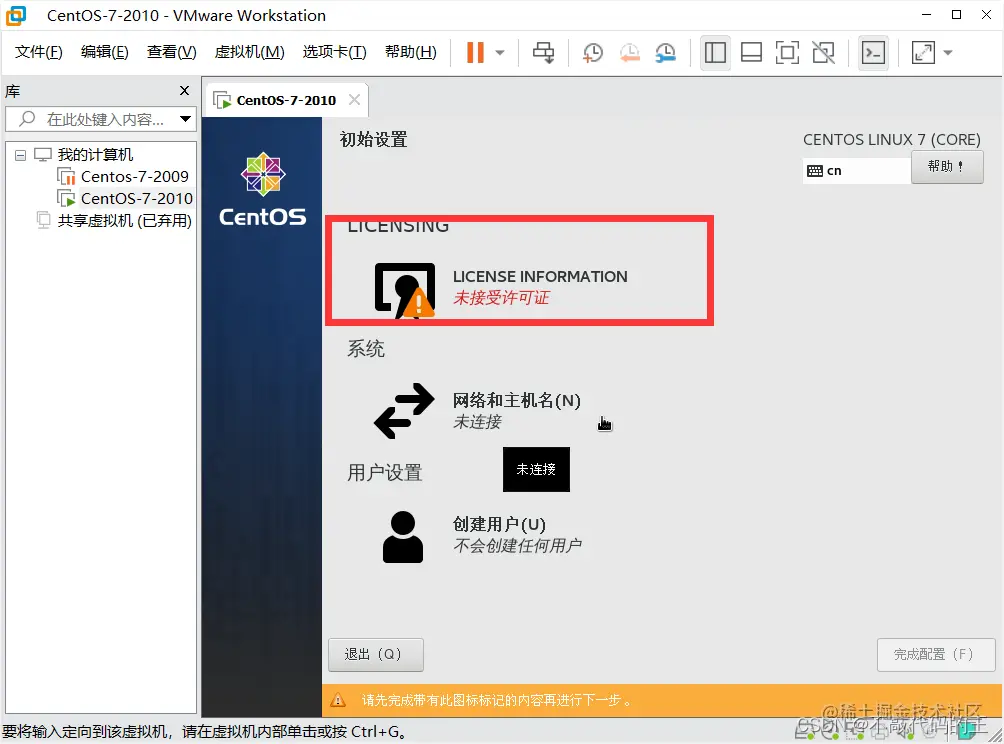
Task: Open the 帮助(H) menu
Action: (410, 52)
